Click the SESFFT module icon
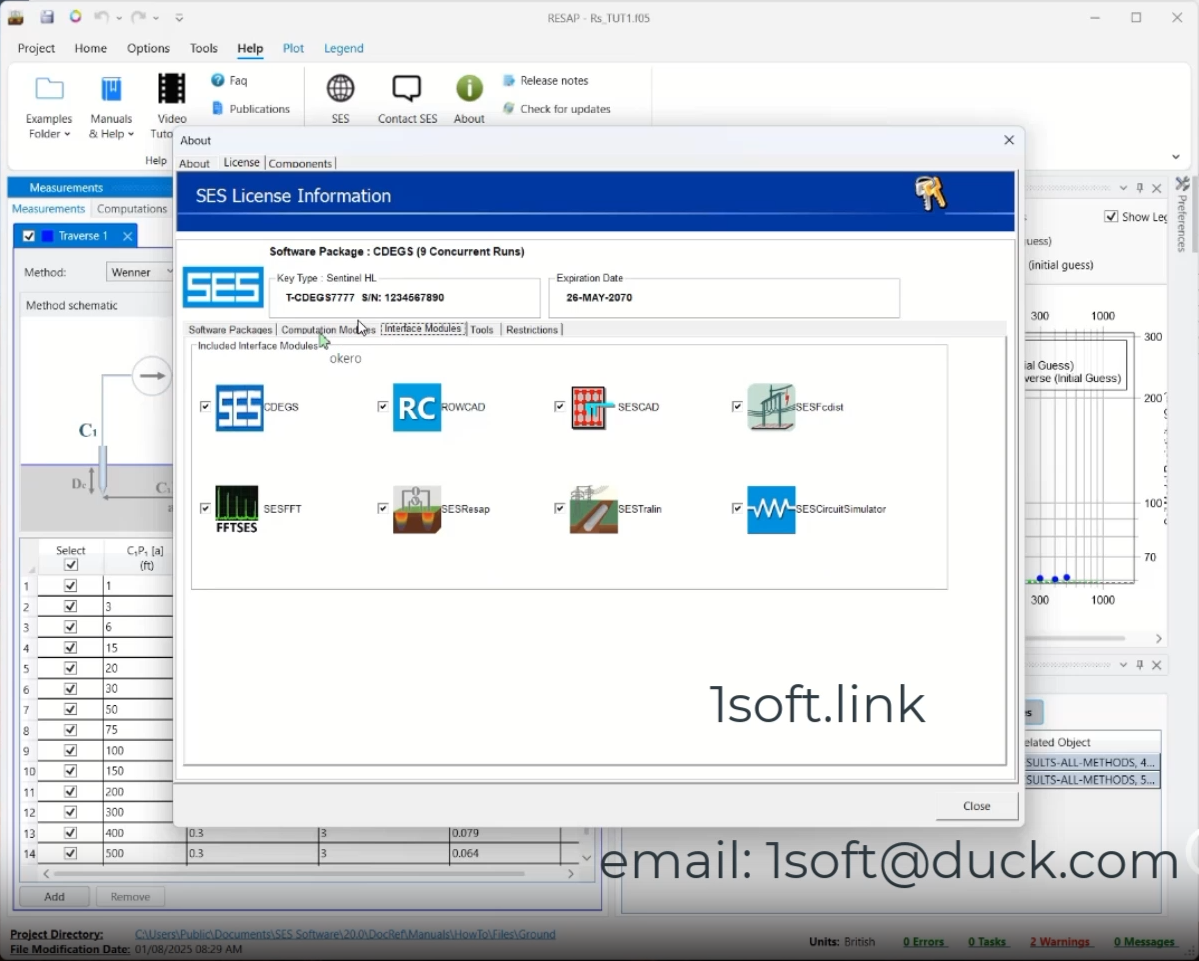 pos(236,509)
